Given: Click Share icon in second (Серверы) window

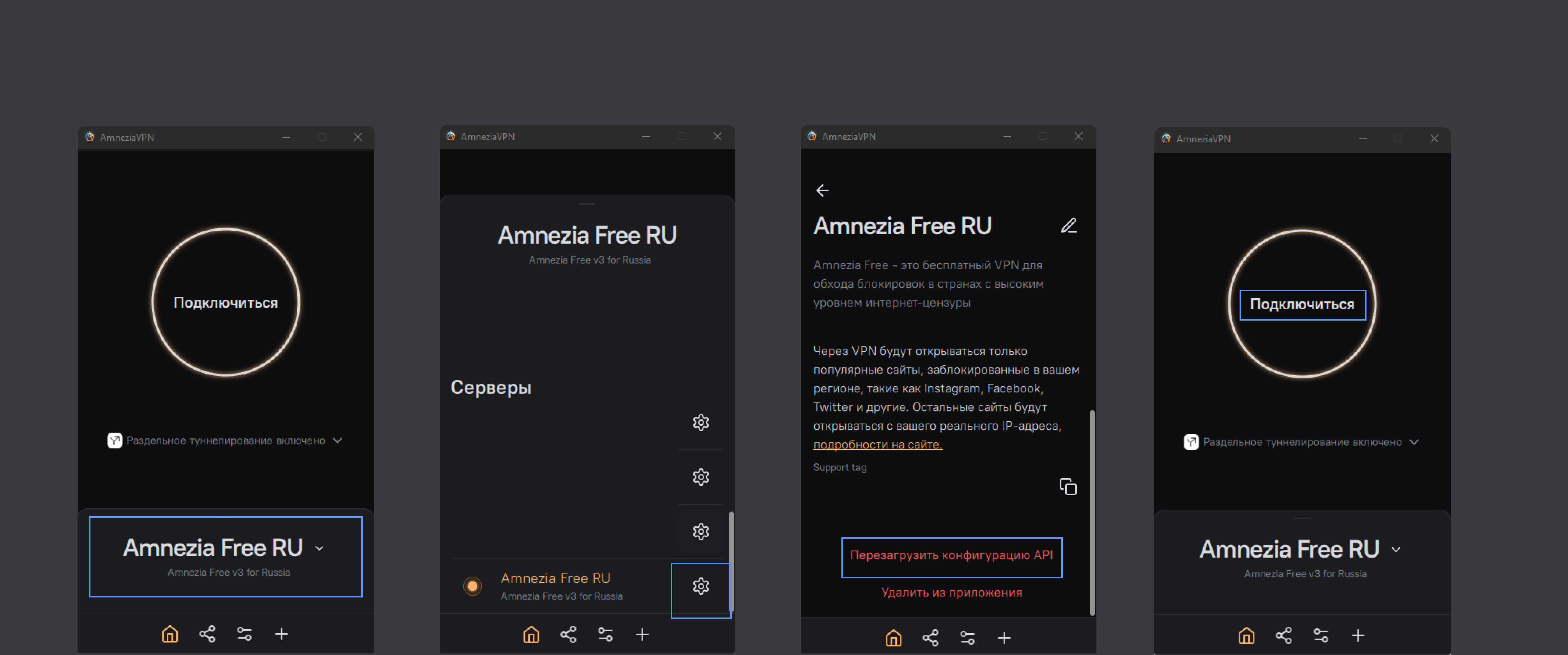Looking at the screenshot, I should click(x=568, y=635).
